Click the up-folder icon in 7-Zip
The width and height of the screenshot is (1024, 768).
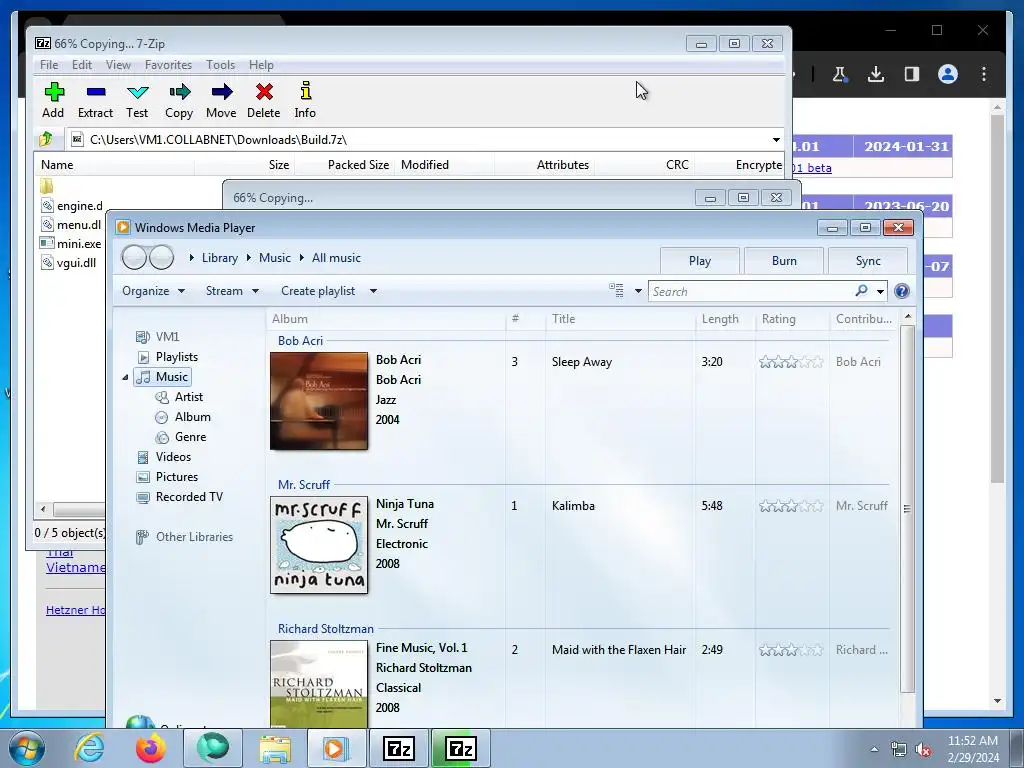pyautogui.click(x=46, y=139)
